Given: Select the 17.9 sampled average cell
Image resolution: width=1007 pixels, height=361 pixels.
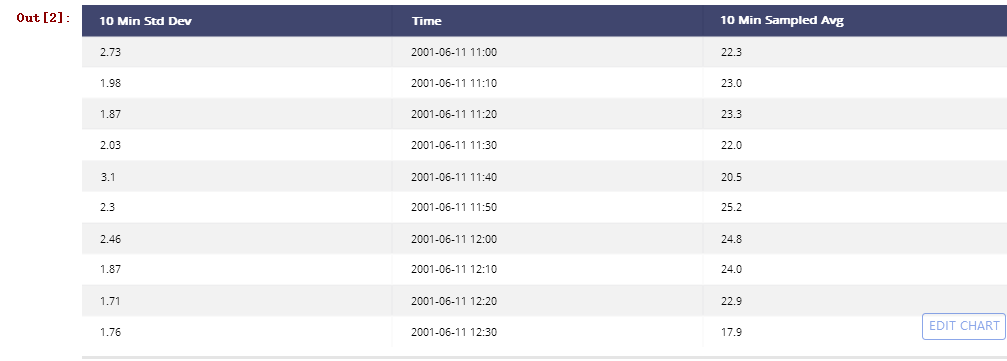Looking at the screenshot, I should (x=731, y=333).
